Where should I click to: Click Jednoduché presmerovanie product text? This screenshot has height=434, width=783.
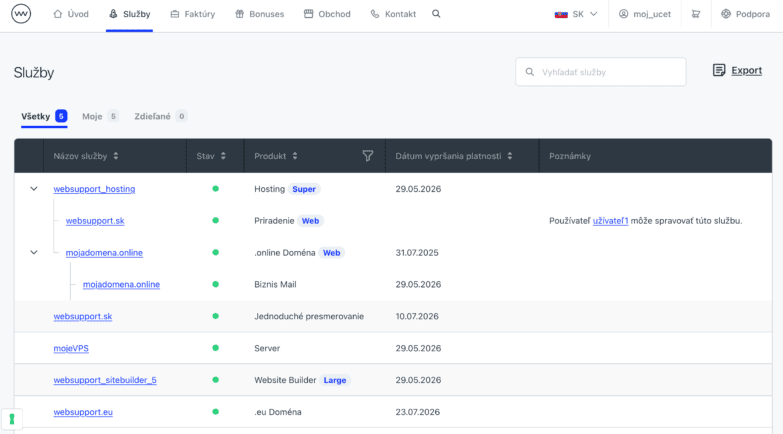(x=309, y=317)
